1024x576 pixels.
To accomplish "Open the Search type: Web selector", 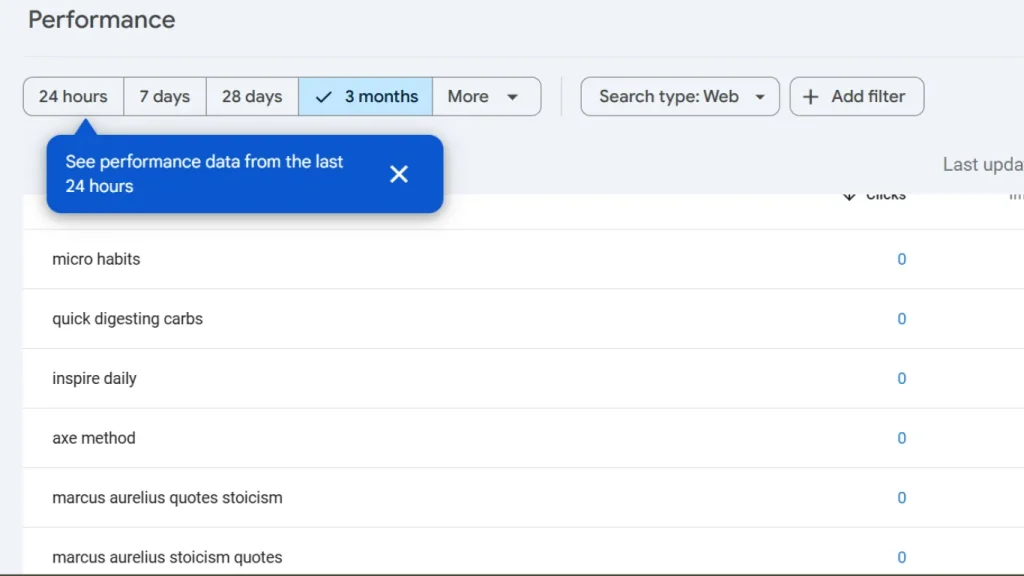I will (680, 96).
